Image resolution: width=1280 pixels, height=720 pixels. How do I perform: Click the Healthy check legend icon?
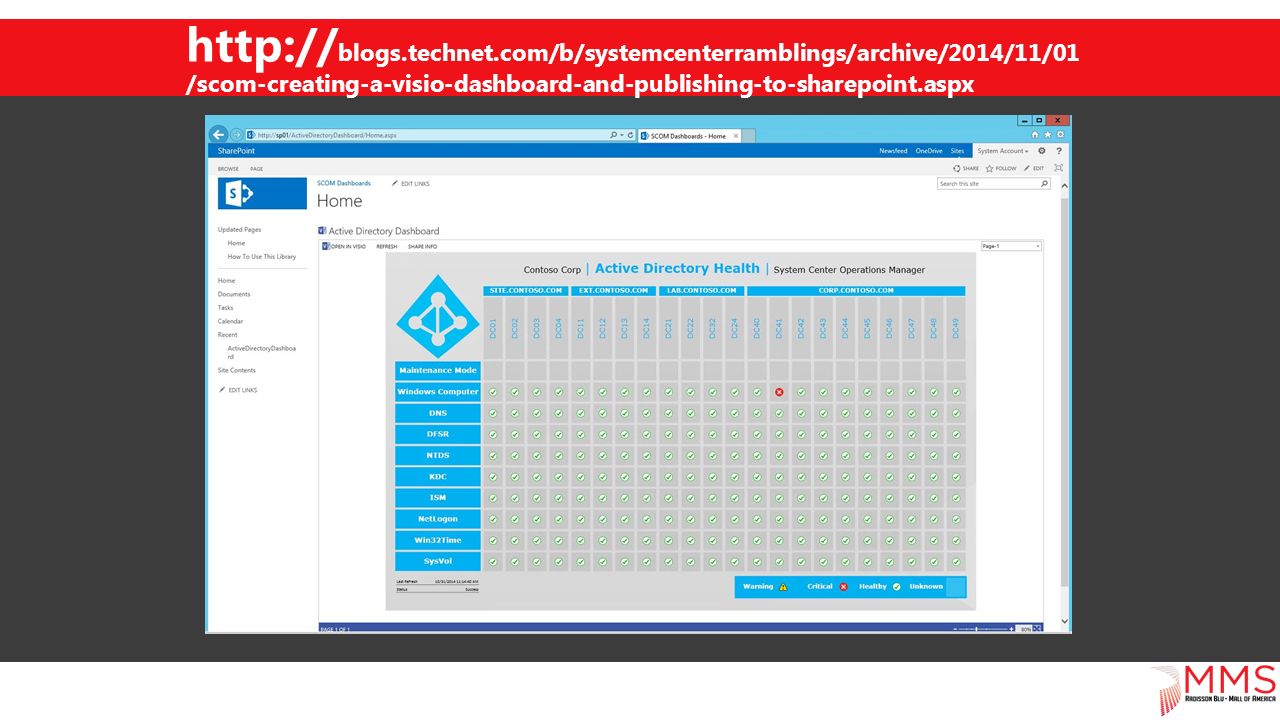pos(897,587)
